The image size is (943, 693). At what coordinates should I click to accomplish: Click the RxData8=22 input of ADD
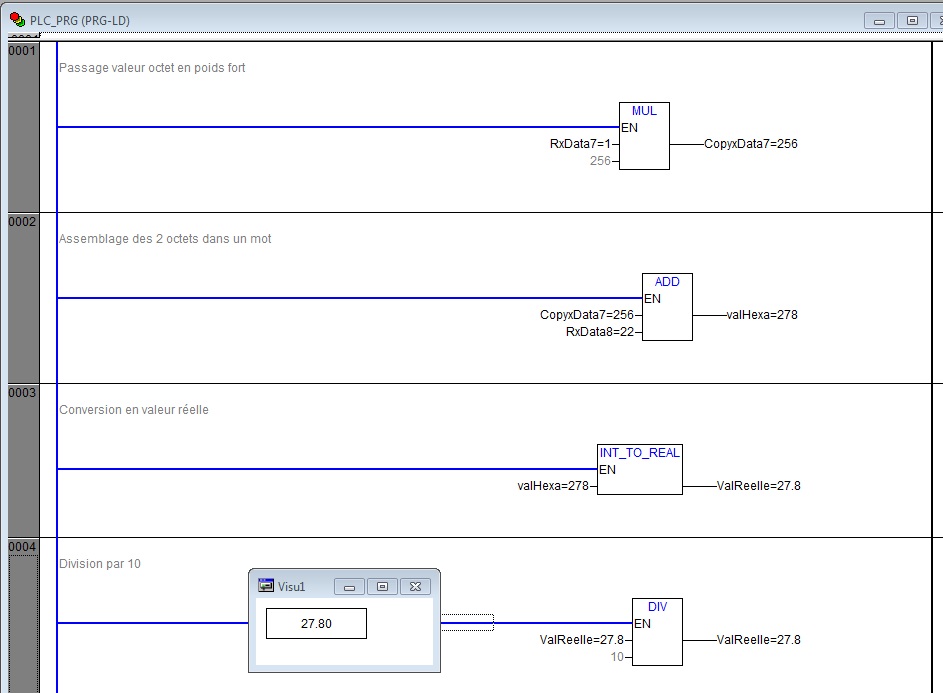tap(600, 331)
